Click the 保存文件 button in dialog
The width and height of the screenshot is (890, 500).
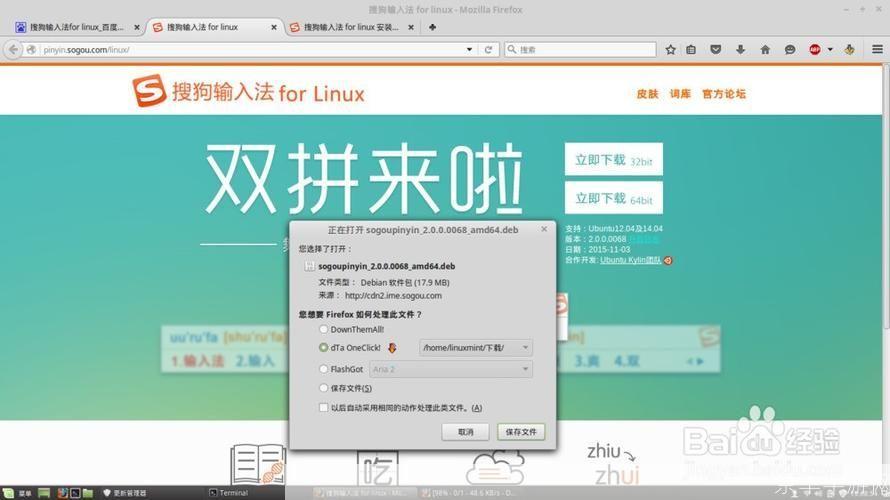[521, 432]
